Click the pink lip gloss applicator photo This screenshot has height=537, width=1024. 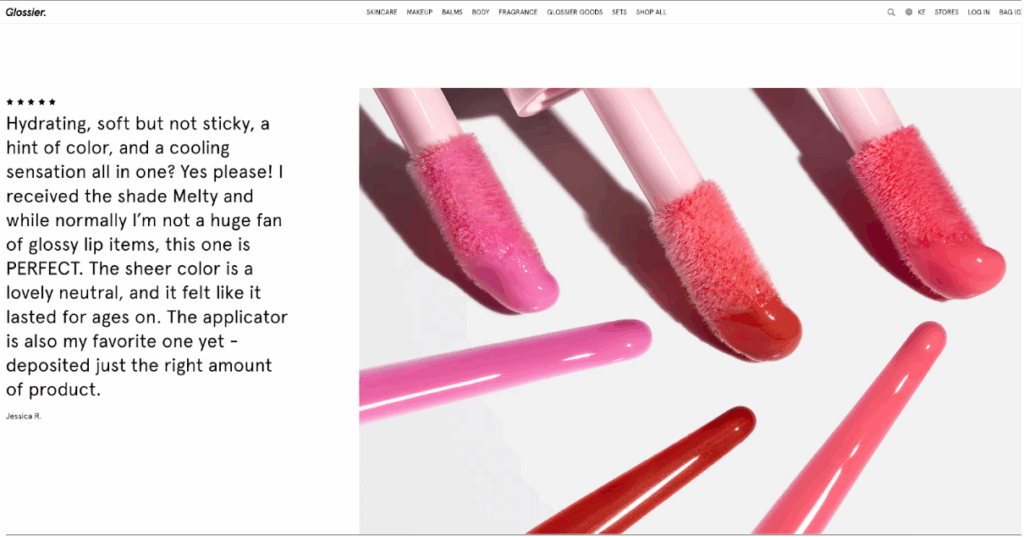click(690, 311)
